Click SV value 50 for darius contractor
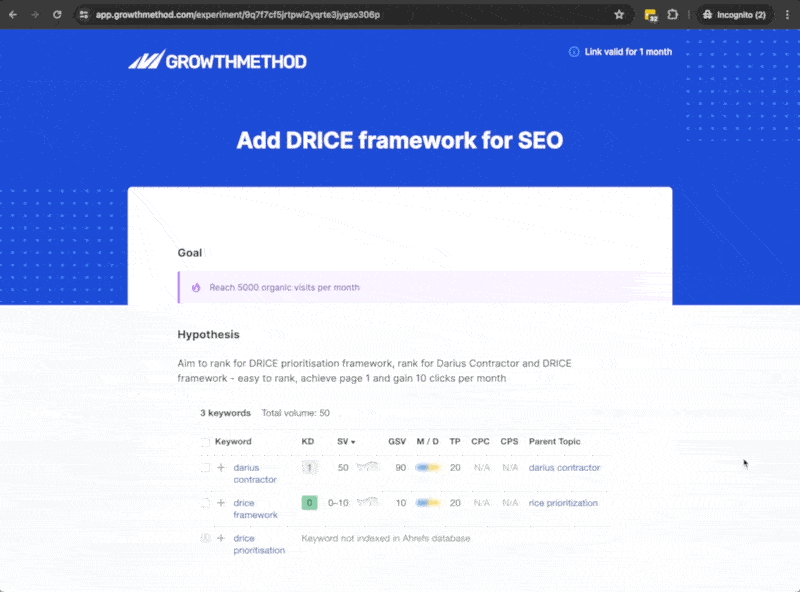Screen dimensions: 800x592 tap(343, 467)
